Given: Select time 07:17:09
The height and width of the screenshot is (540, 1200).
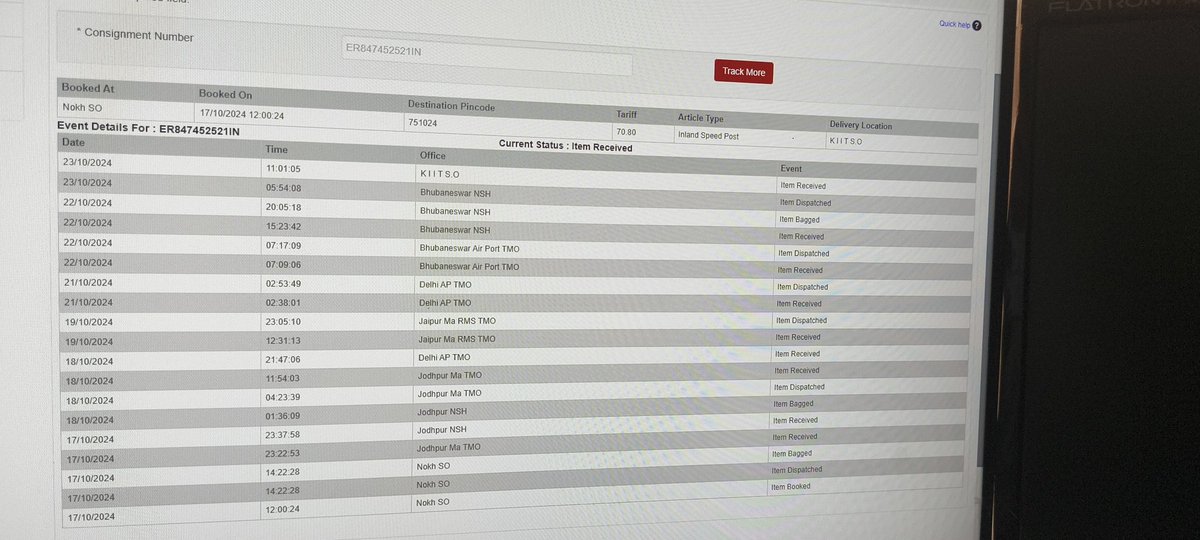Looking at the screenshot, I should (x=283, y=245).
